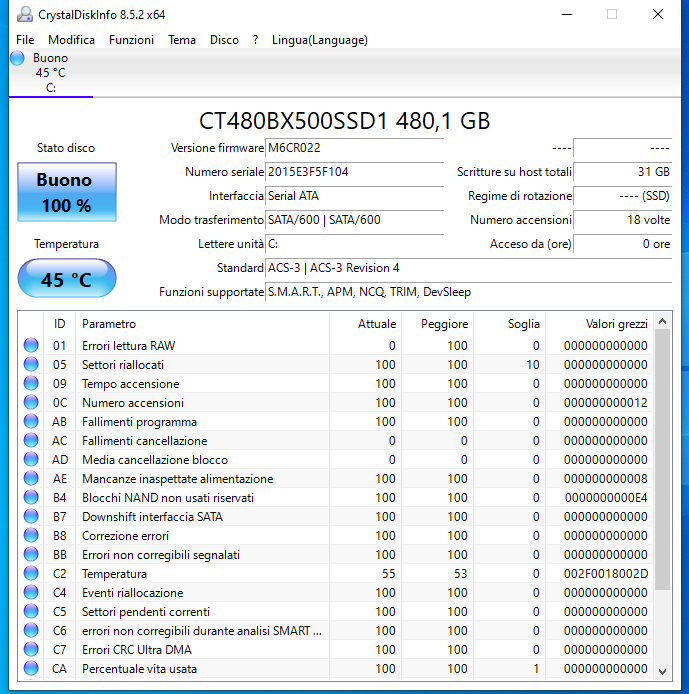Click serial number field 2015E3F5F104
This screenshot has width=689, height=694.
pyautogui.click(x=354, y=172)
